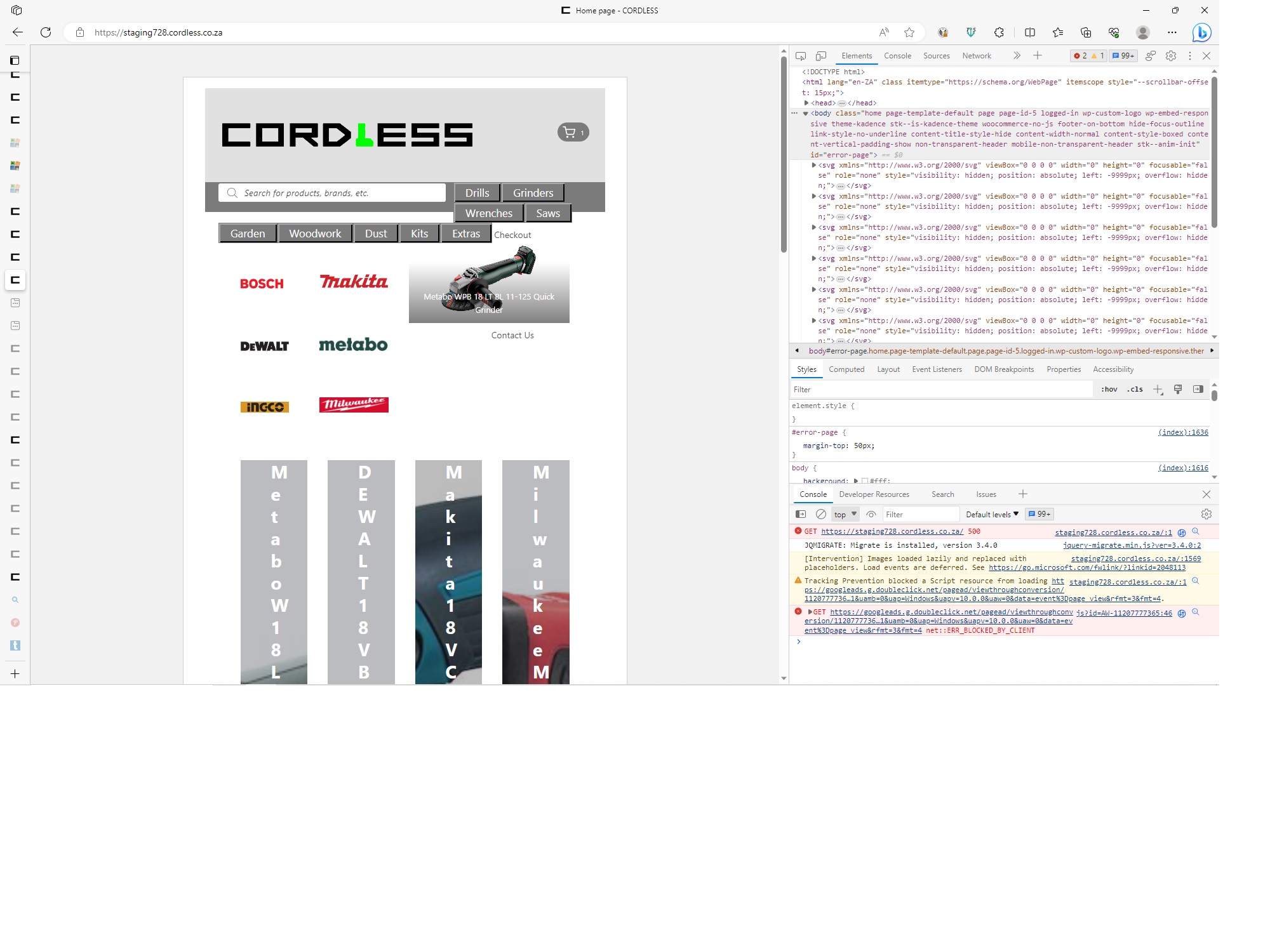Screen dimensions: 1270x952
Task: Refresh the browser page
Action: (46, 32)
